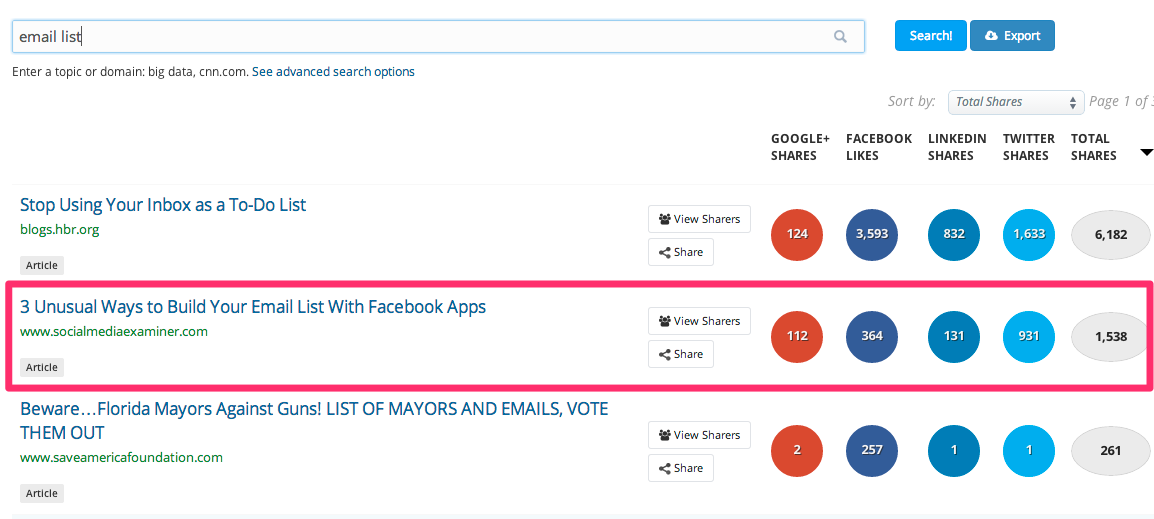This screenshot has width=1154, height=519.
Task: Click the black sort arrow beside Total Shares
Action: (1146, 152)
